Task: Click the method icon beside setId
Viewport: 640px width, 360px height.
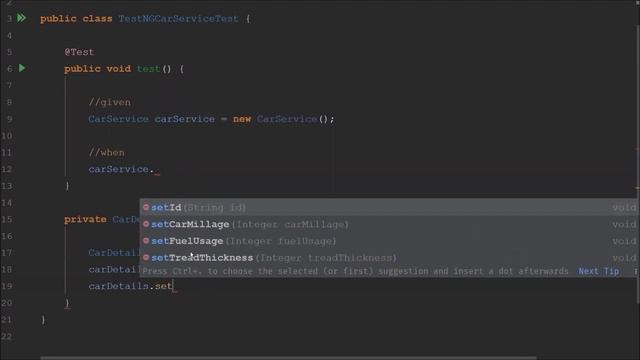Action: click(x=146, y=207)
